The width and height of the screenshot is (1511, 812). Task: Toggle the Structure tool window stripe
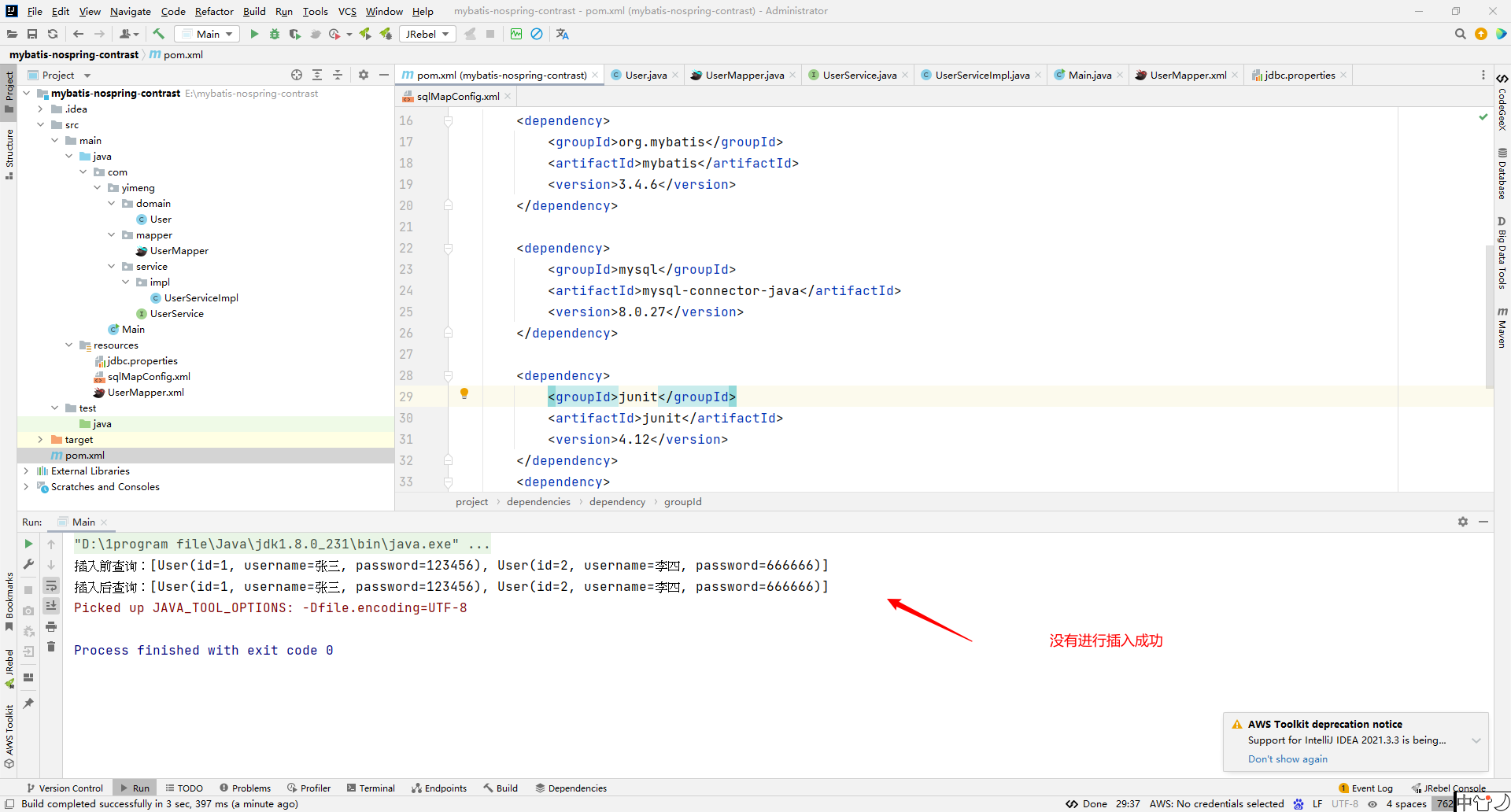[x=9, y=154]
